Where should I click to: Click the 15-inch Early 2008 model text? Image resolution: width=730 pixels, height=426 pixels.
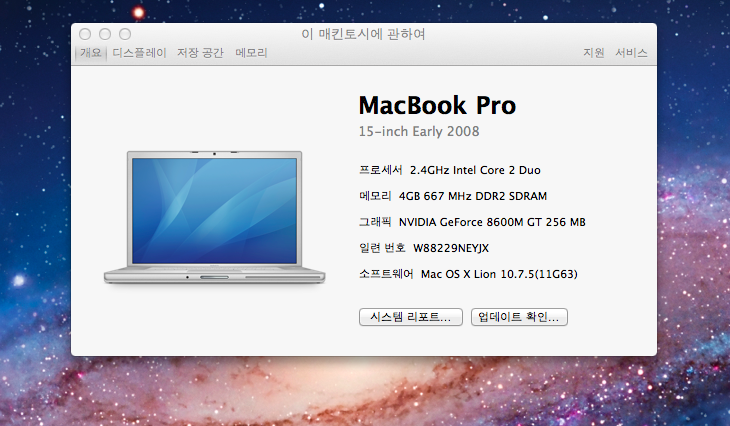(x=419, y=131)
